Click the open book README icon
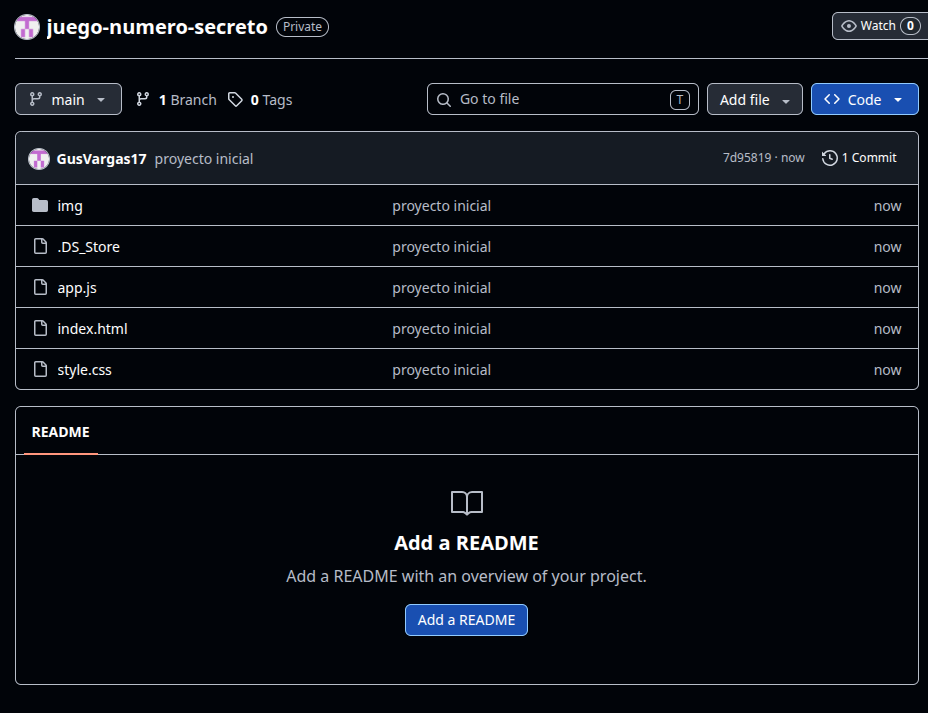928x713 pixels. (x=466, y=503)
